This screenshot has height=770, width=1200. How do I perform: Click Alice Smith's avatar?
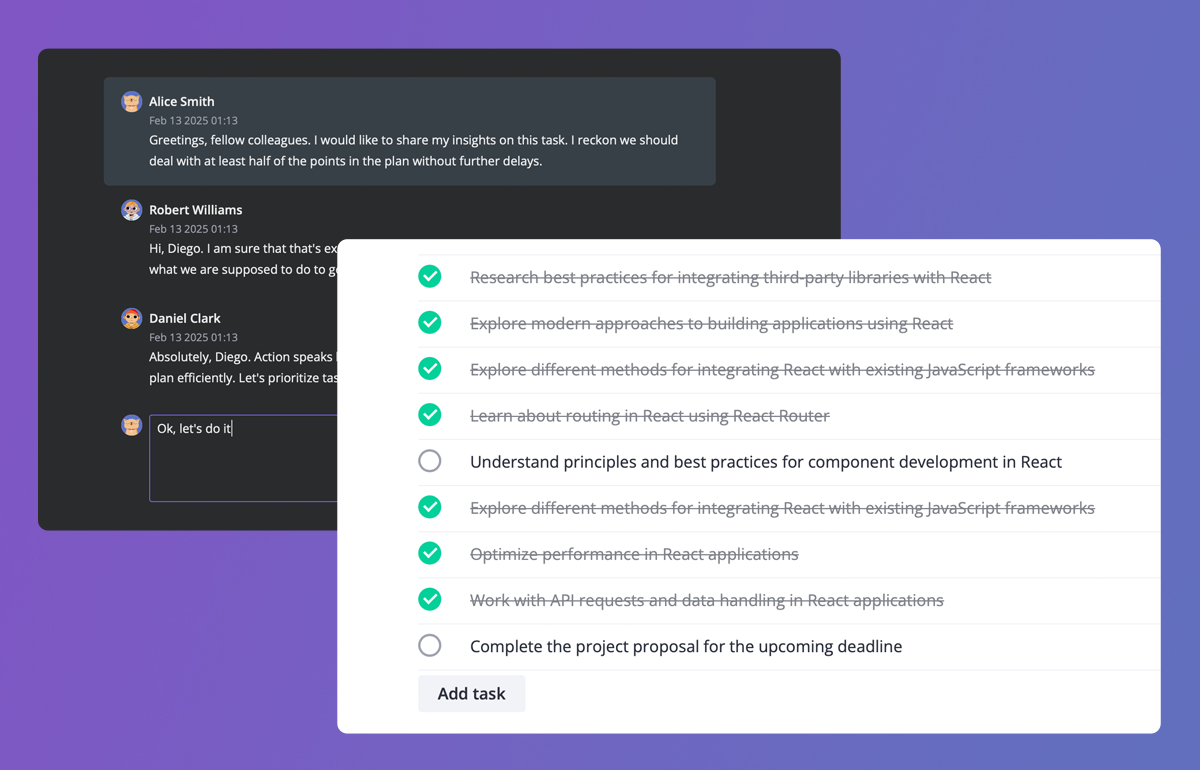(131, 101)
